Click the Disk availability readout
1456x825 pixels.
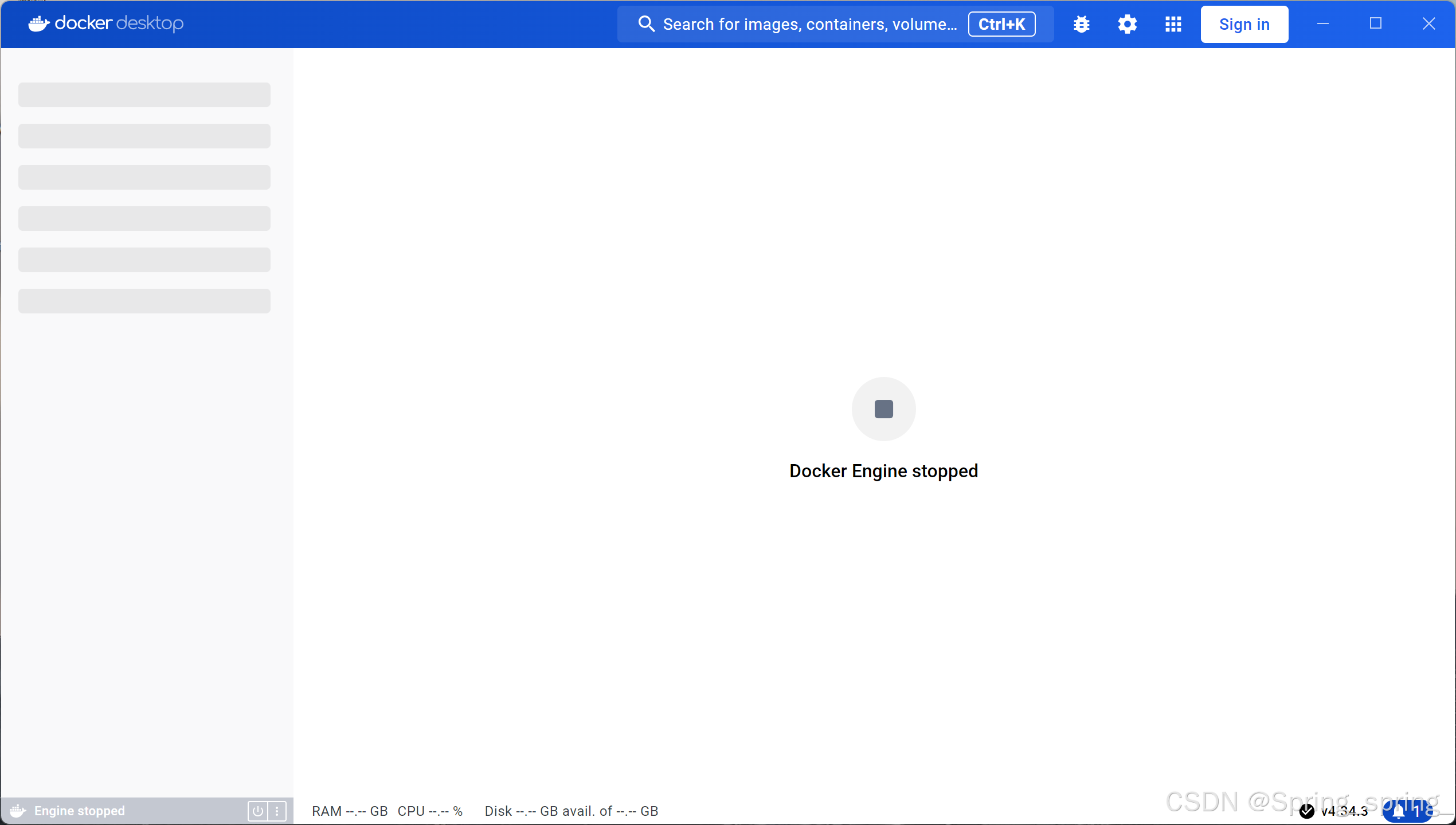pyautogui.click(x=571, y=811)
